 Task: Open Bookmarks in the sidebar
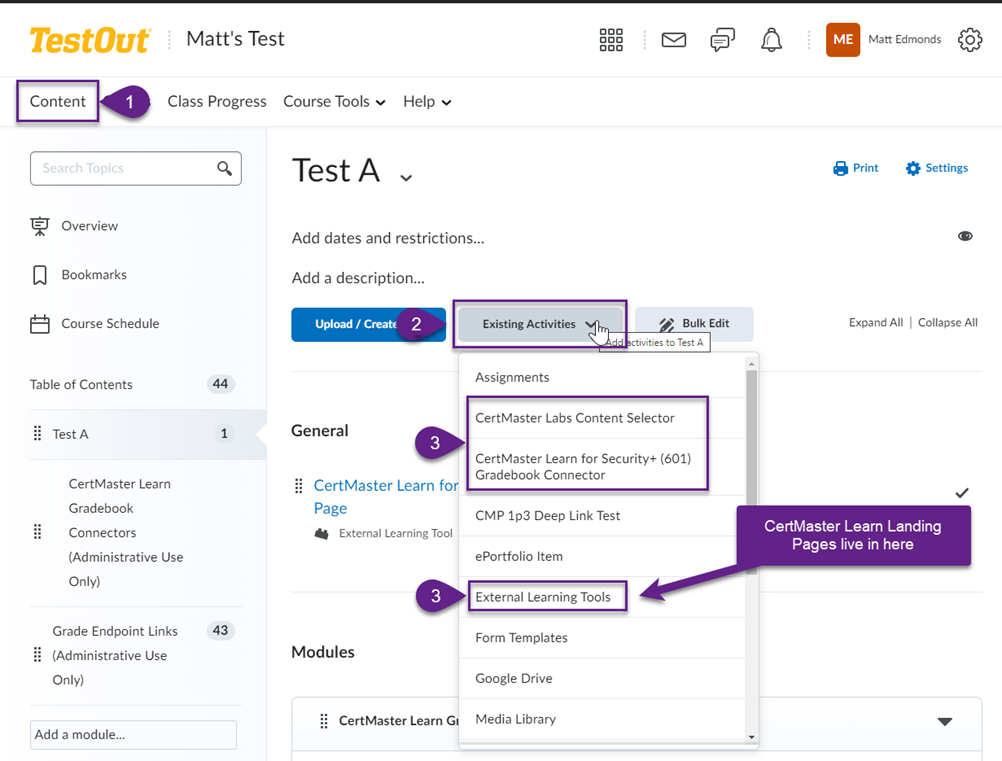click(x=93, y=275)
